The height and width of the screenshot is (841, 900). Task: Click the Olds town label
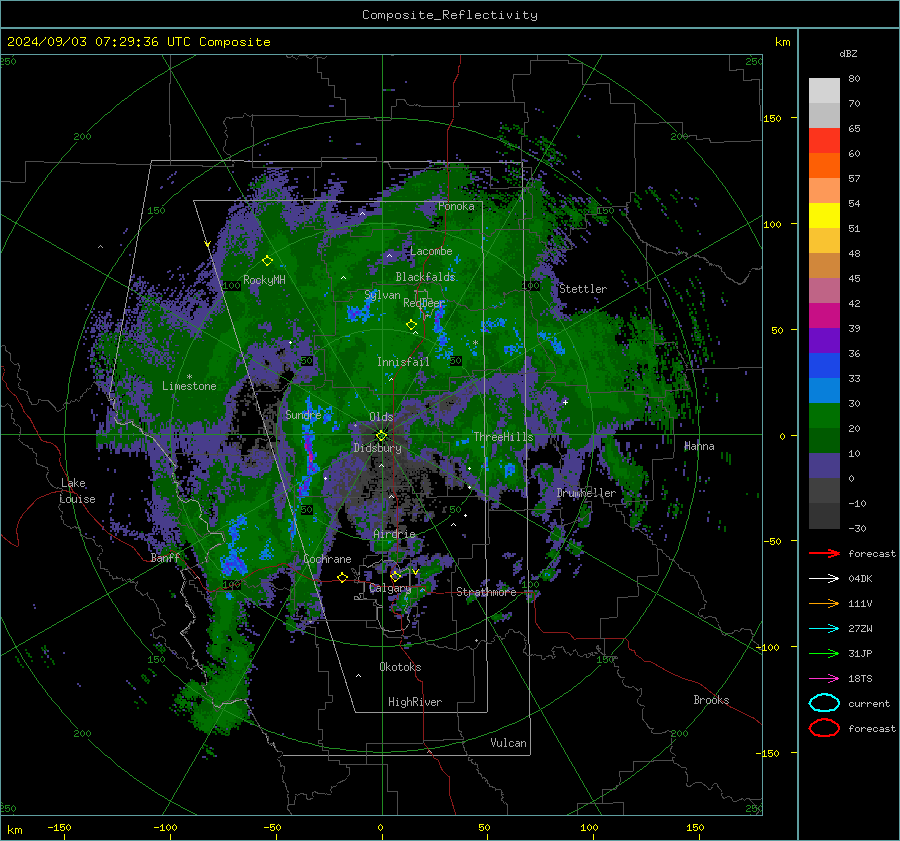tap(381, 417)
